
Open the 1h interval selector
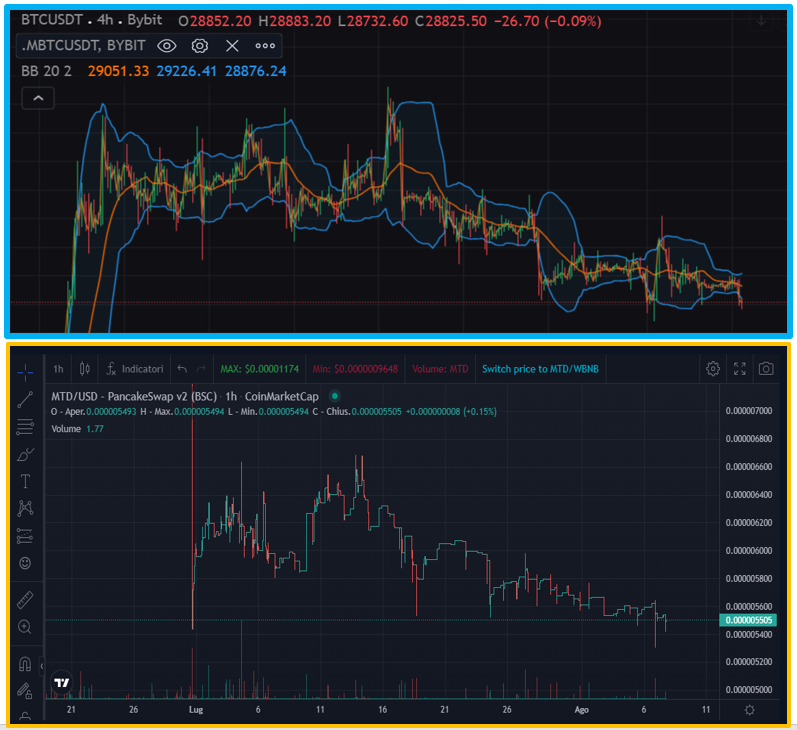(x=58, y=369)
